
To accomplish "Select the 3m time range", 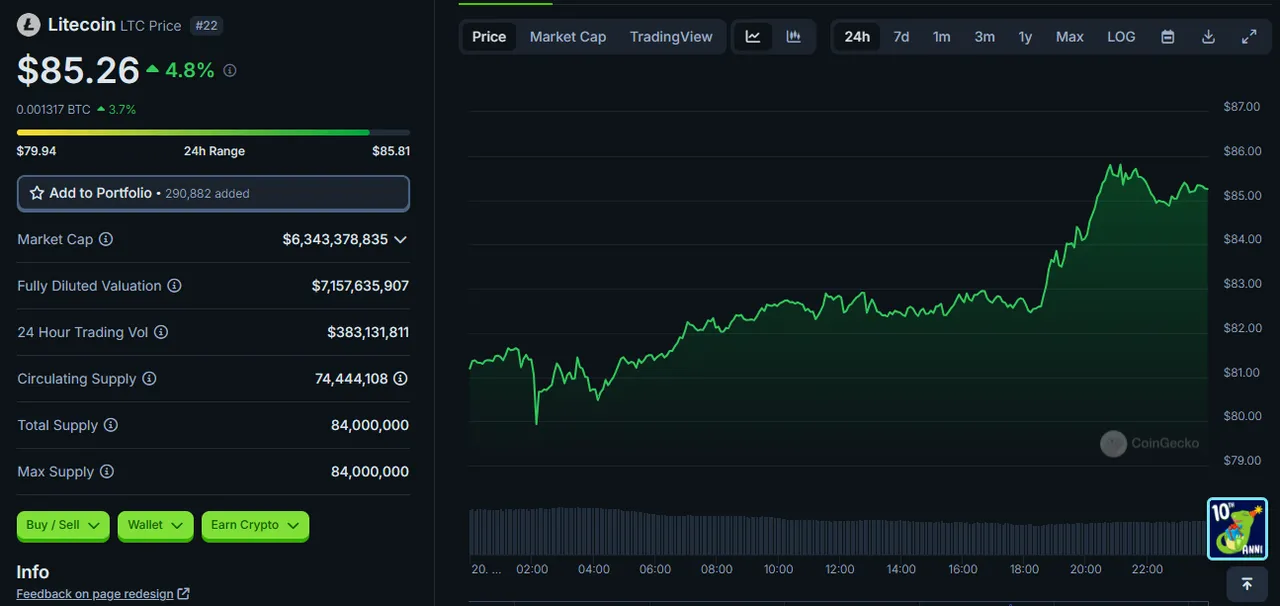I will click(x=985, y=37).
